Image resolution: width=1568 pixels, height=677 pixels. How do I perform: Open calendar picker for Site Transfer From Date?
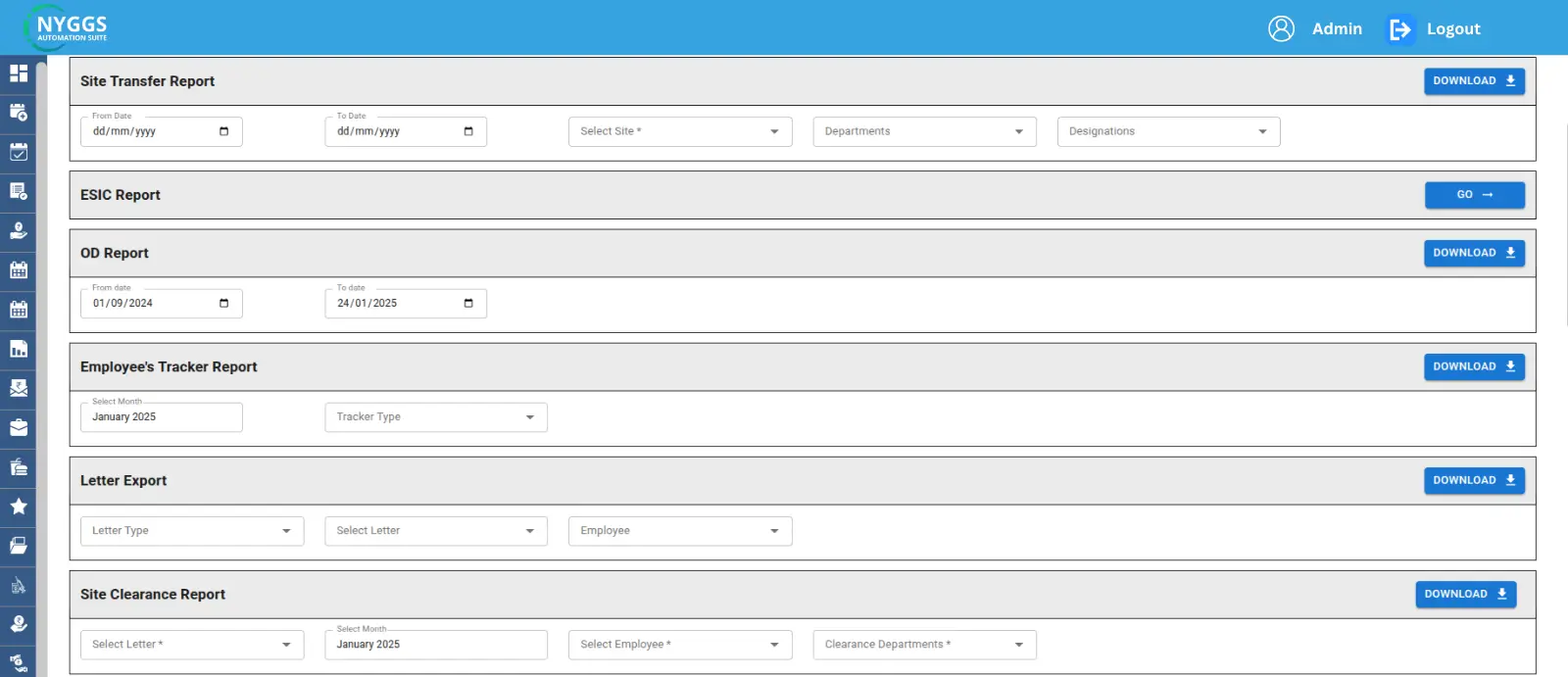click(x=223, y=131)
